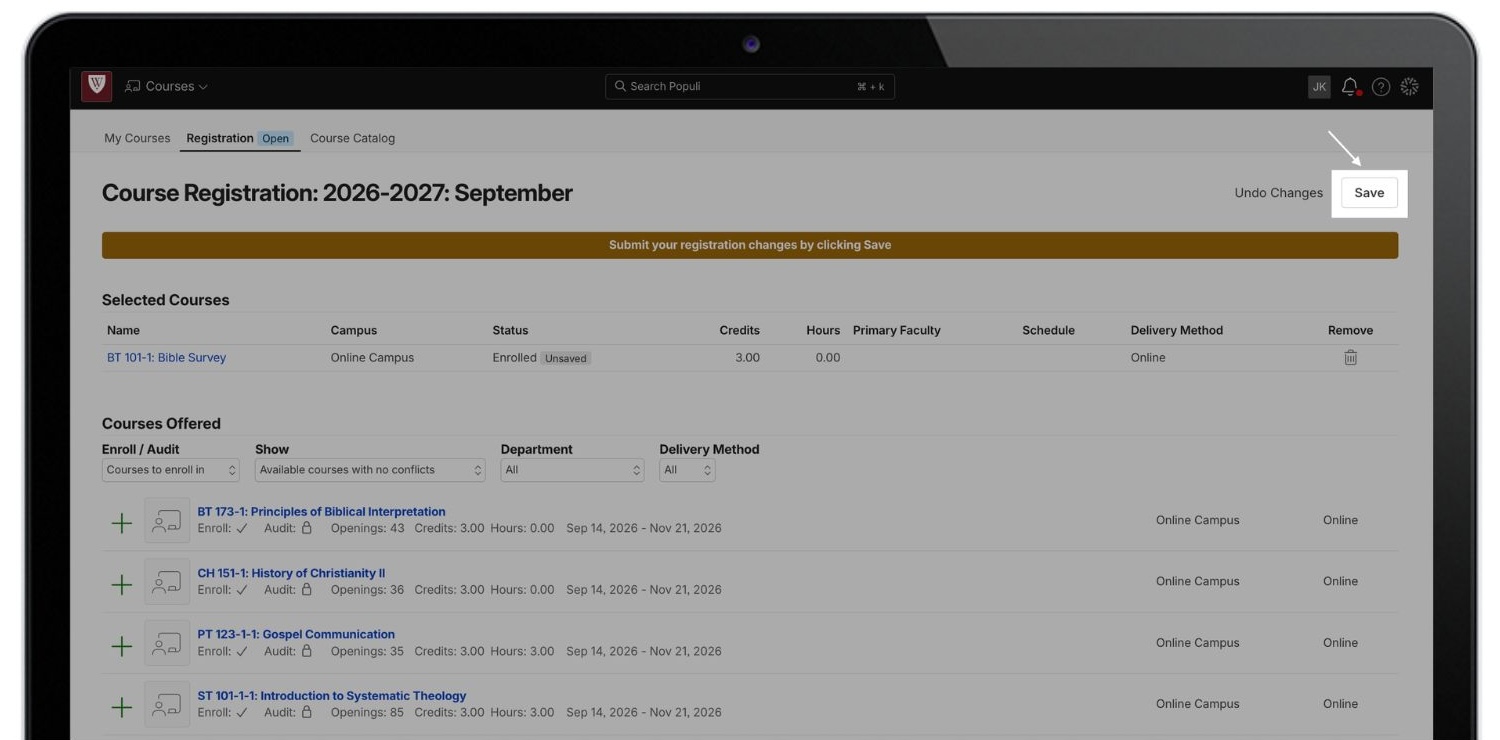Click the enroll checkmark for PT 123-1-1
This screenshot has width=1500, height=740.
[x=242, y=652]
